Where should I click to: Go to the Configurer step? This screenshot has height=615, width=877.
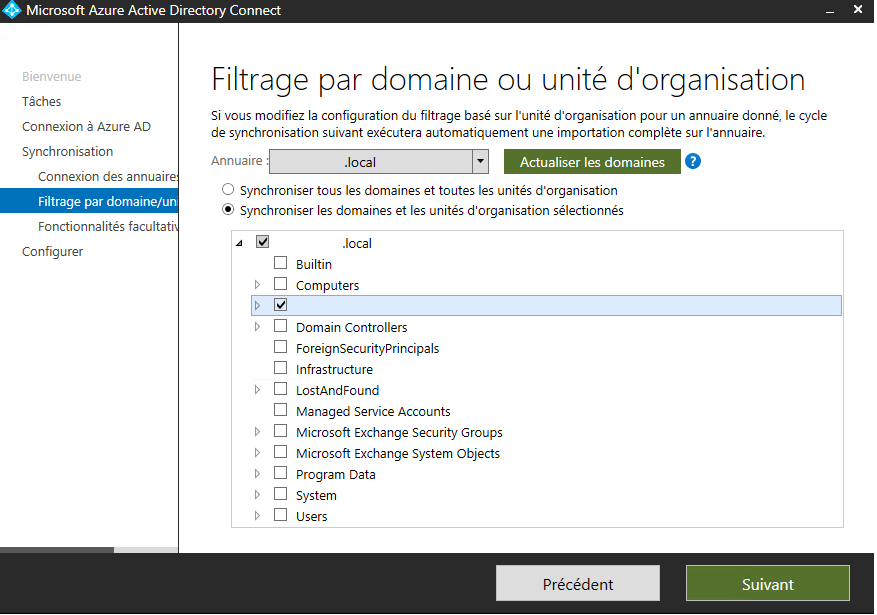coord(52,252)
